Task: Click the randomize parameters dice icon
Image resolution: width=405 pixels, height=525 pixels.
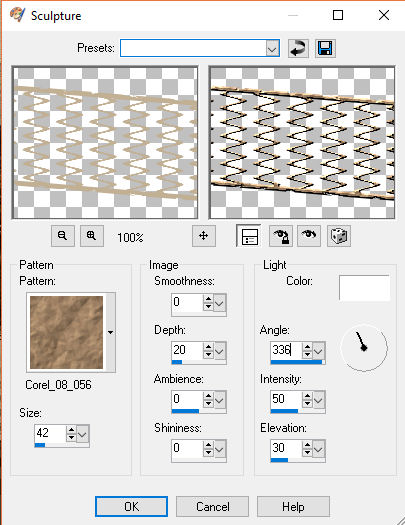Action: click(339, 236)
